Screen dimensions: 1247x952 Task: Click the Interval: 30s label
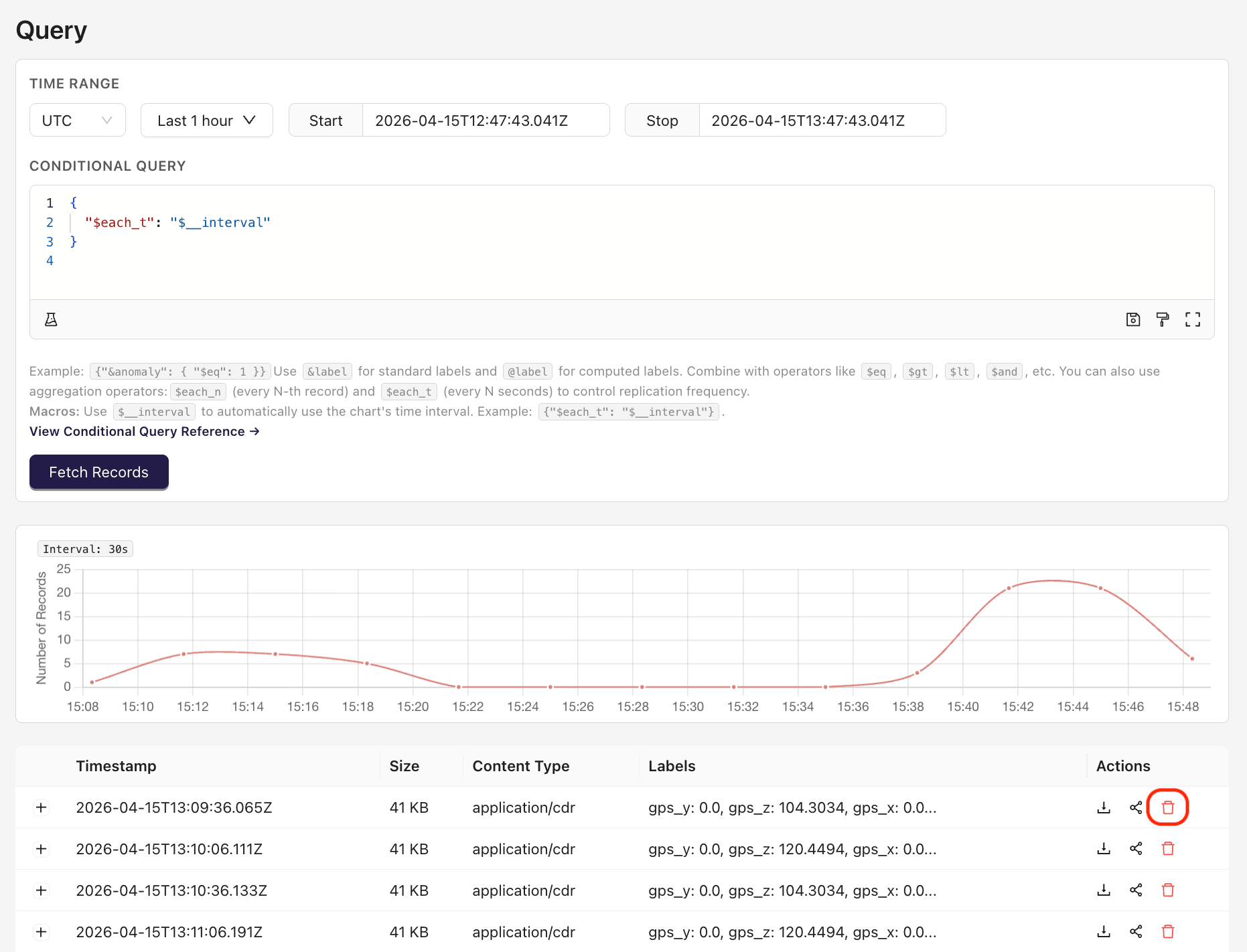coord(85,549)
